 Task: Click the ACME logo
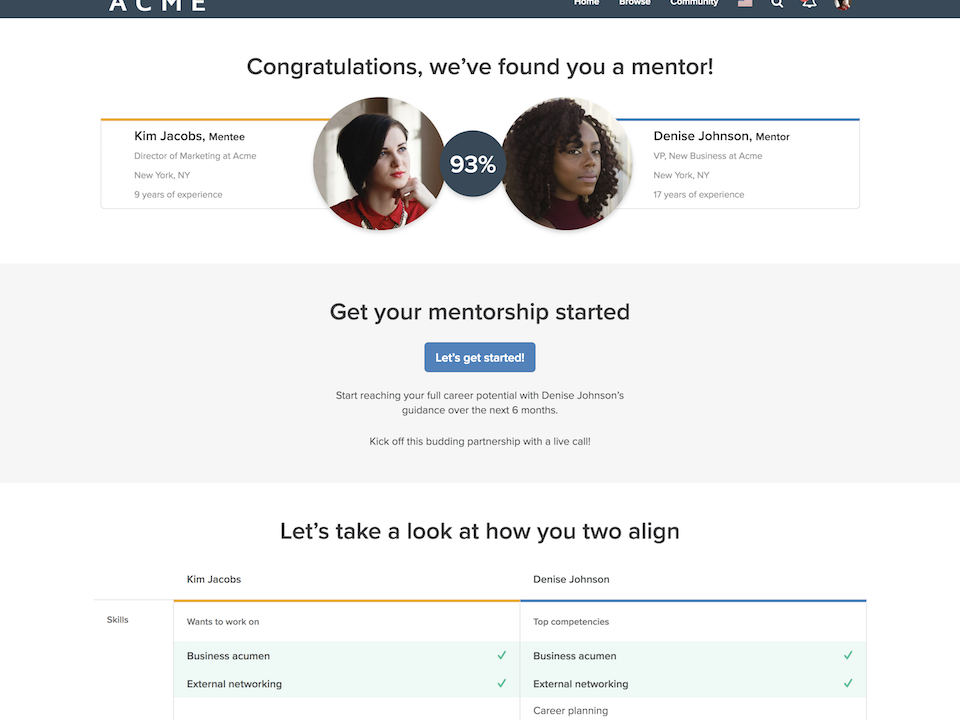pos(157,5)
